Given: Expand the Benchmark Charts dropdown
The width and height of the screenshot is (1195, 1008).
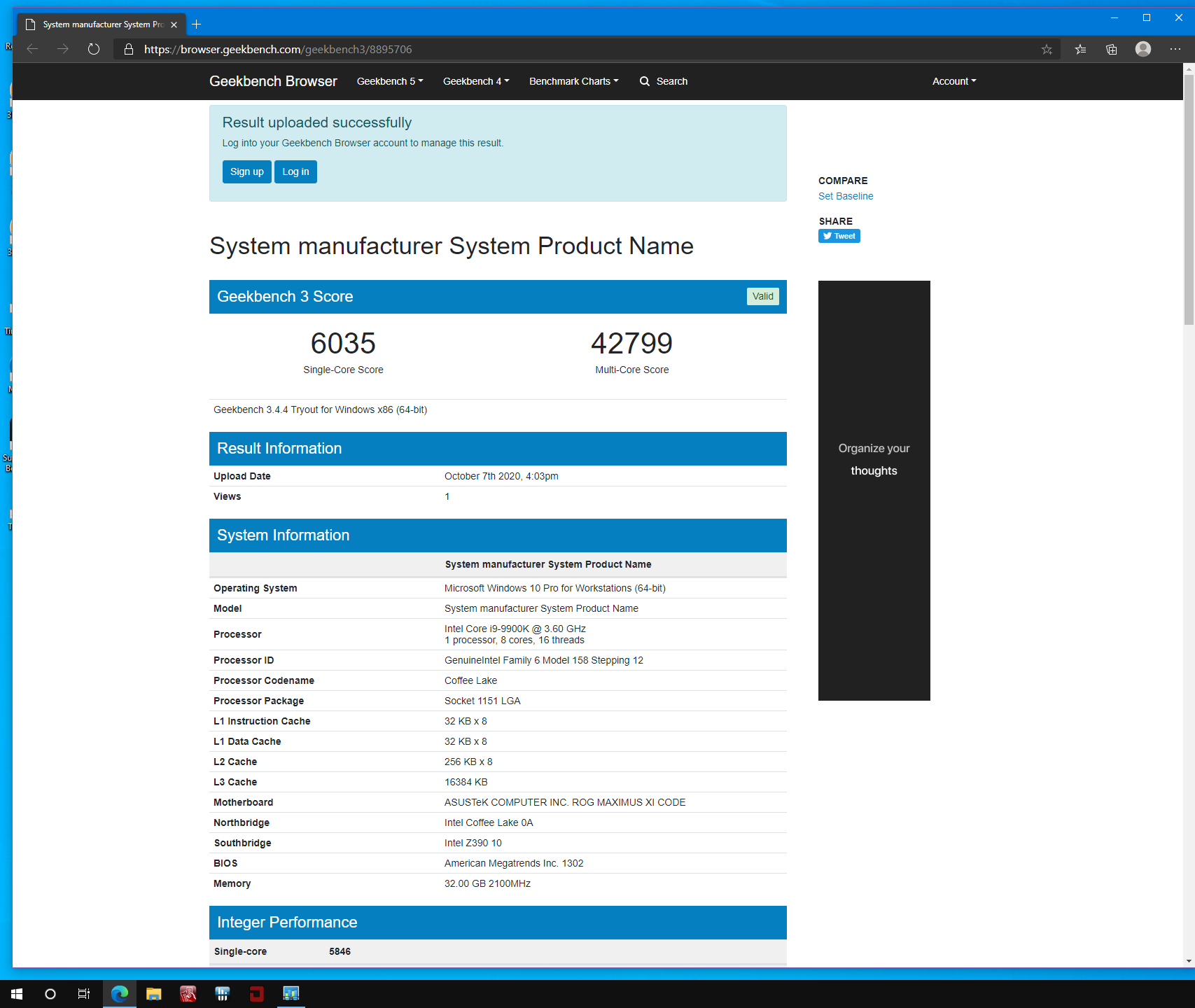Looking at the screenshot, I should click(573, 81).
